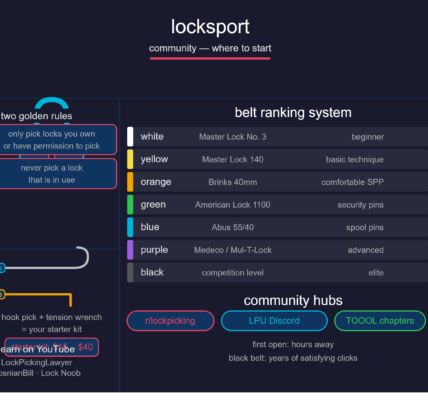Select the 'white' belt name

(x=152, y=137)
